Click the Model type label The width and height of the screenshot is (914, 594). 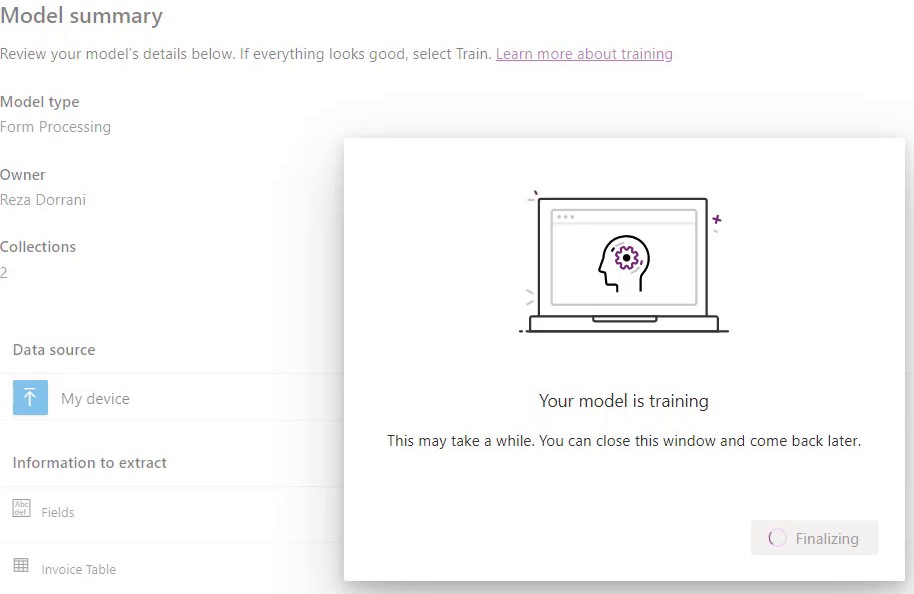point(40,102)
